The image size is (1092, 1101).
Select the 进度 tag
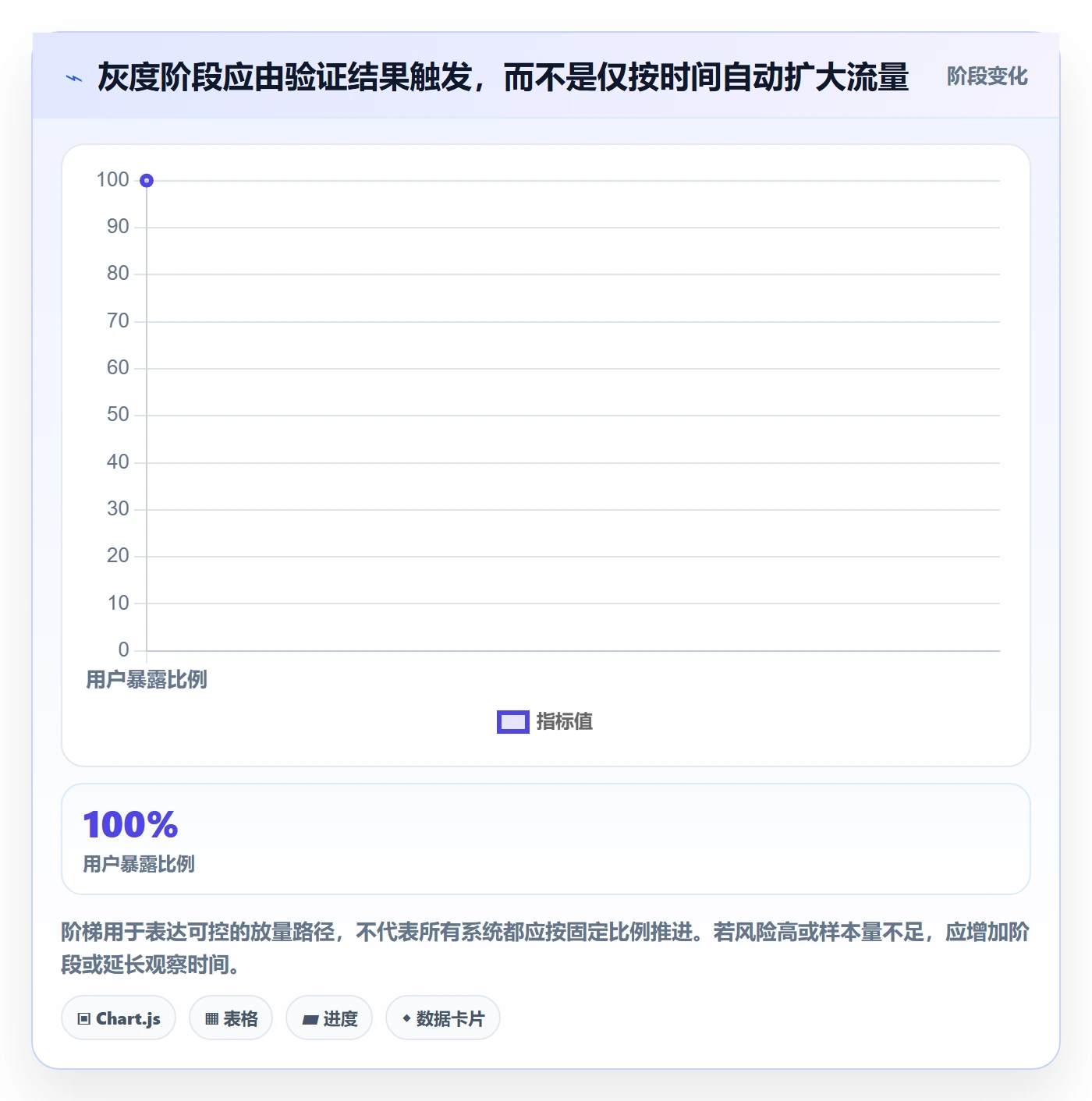click(x=329, y=1018)
